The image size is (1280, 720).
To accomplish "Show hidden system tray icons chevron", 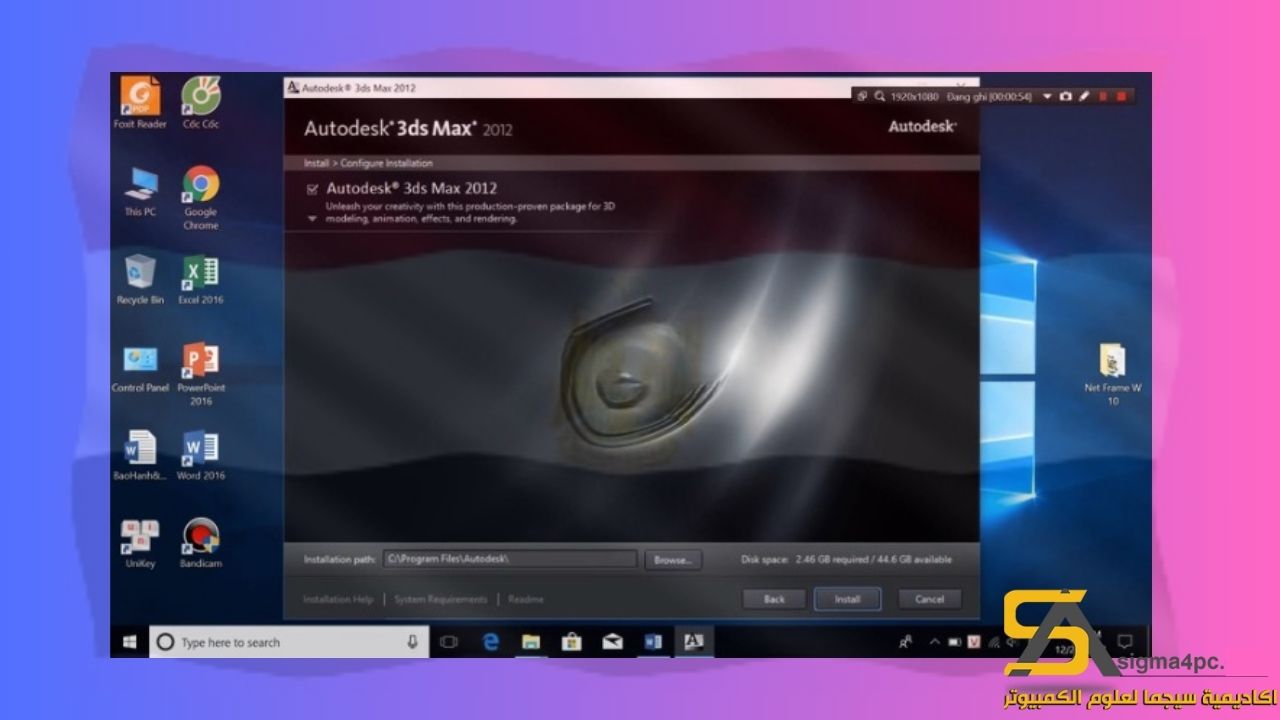I will [x=934, y=642].
